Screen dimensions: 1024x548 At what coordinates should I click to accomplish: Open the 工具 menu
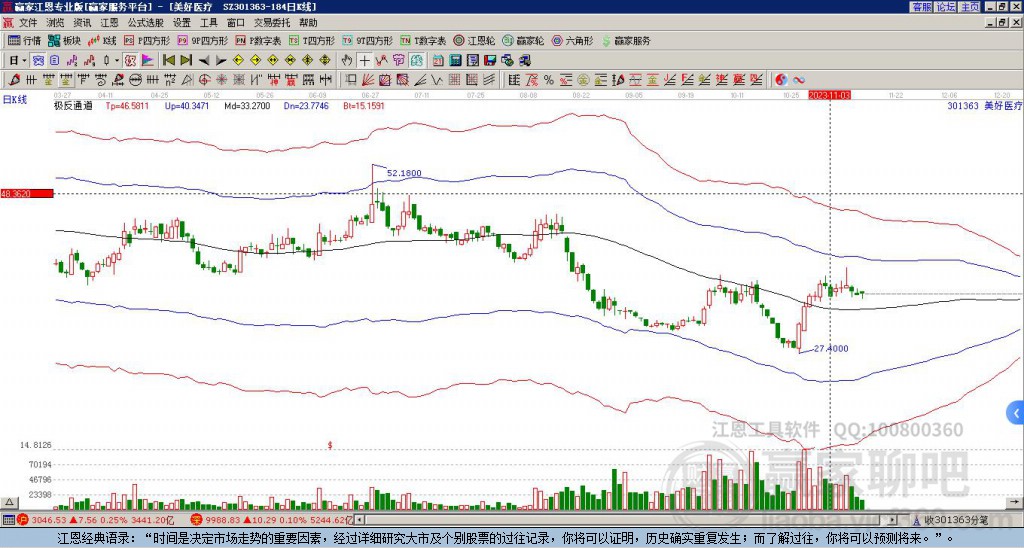pyautogui.click(x=208, y=23)
